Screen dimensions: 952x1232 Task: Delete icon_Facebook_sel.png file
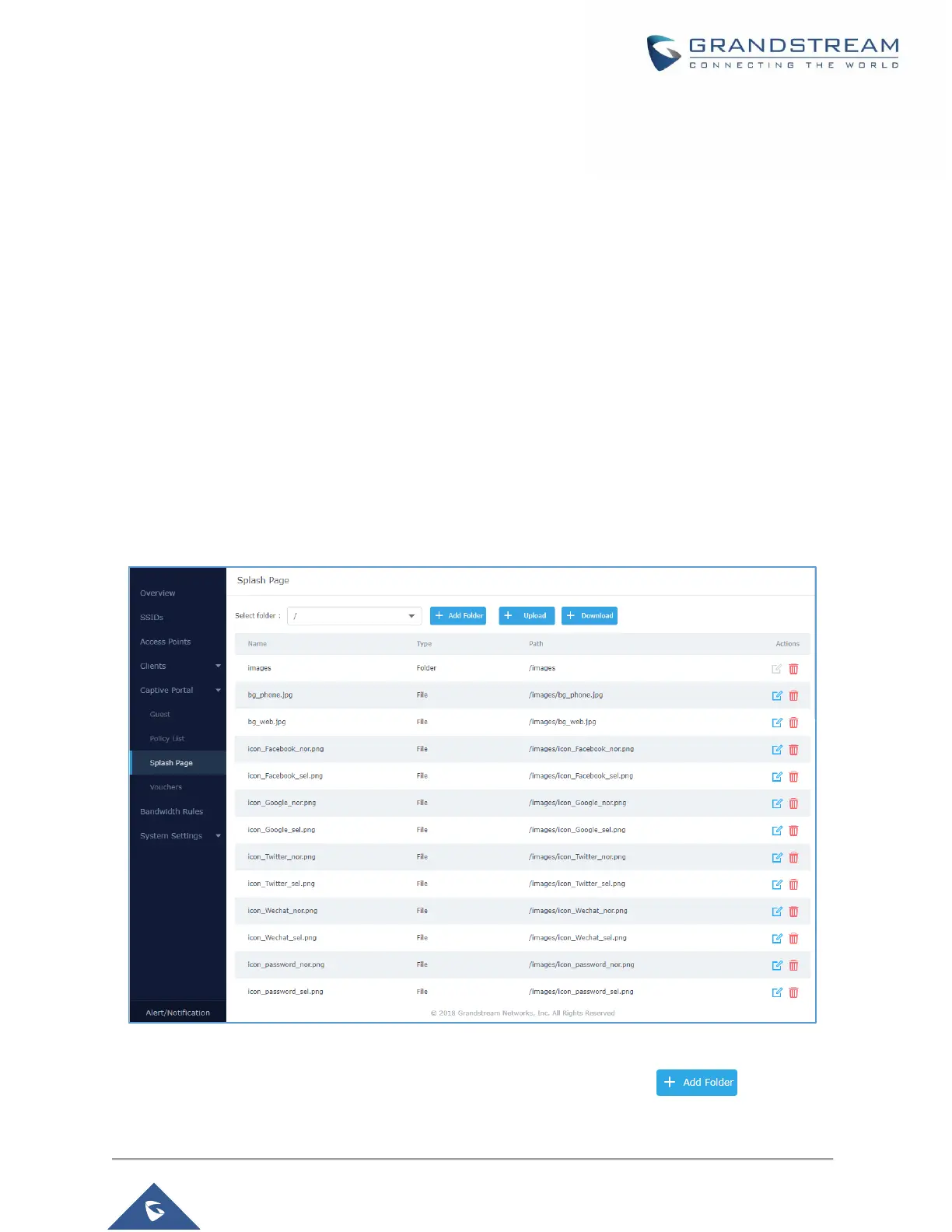pyautogui.click(x=793, y=777)
